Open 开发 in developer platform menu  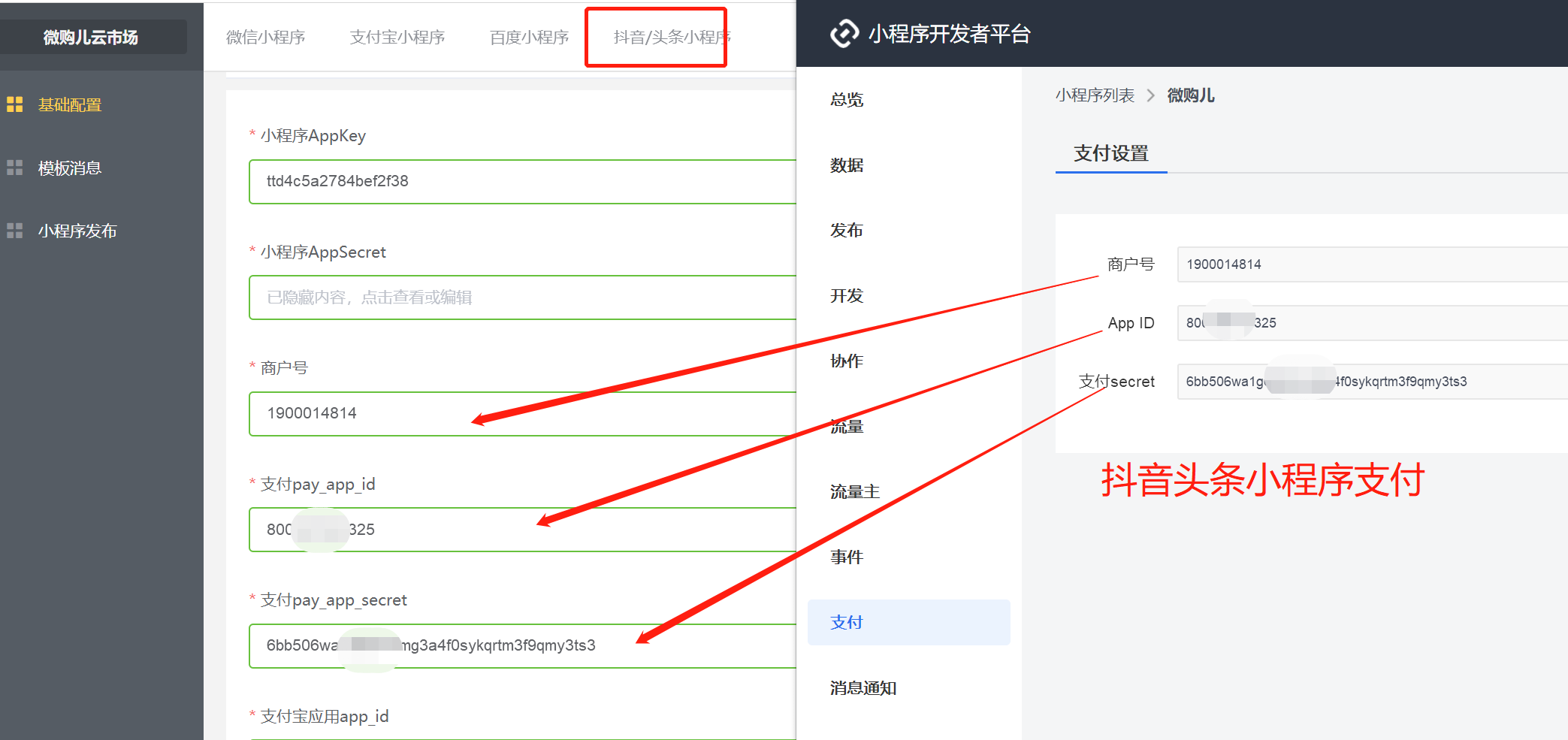click(847, 295)
